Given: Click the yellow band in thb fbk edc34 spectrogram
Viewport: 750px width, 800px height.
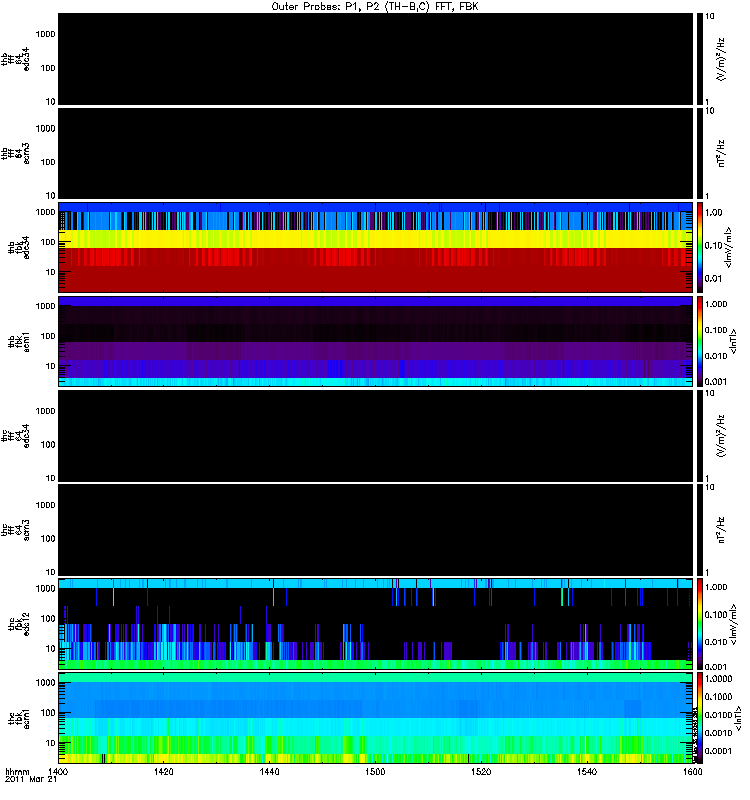Looking at the screenshot, I should [x=375, y=239].
